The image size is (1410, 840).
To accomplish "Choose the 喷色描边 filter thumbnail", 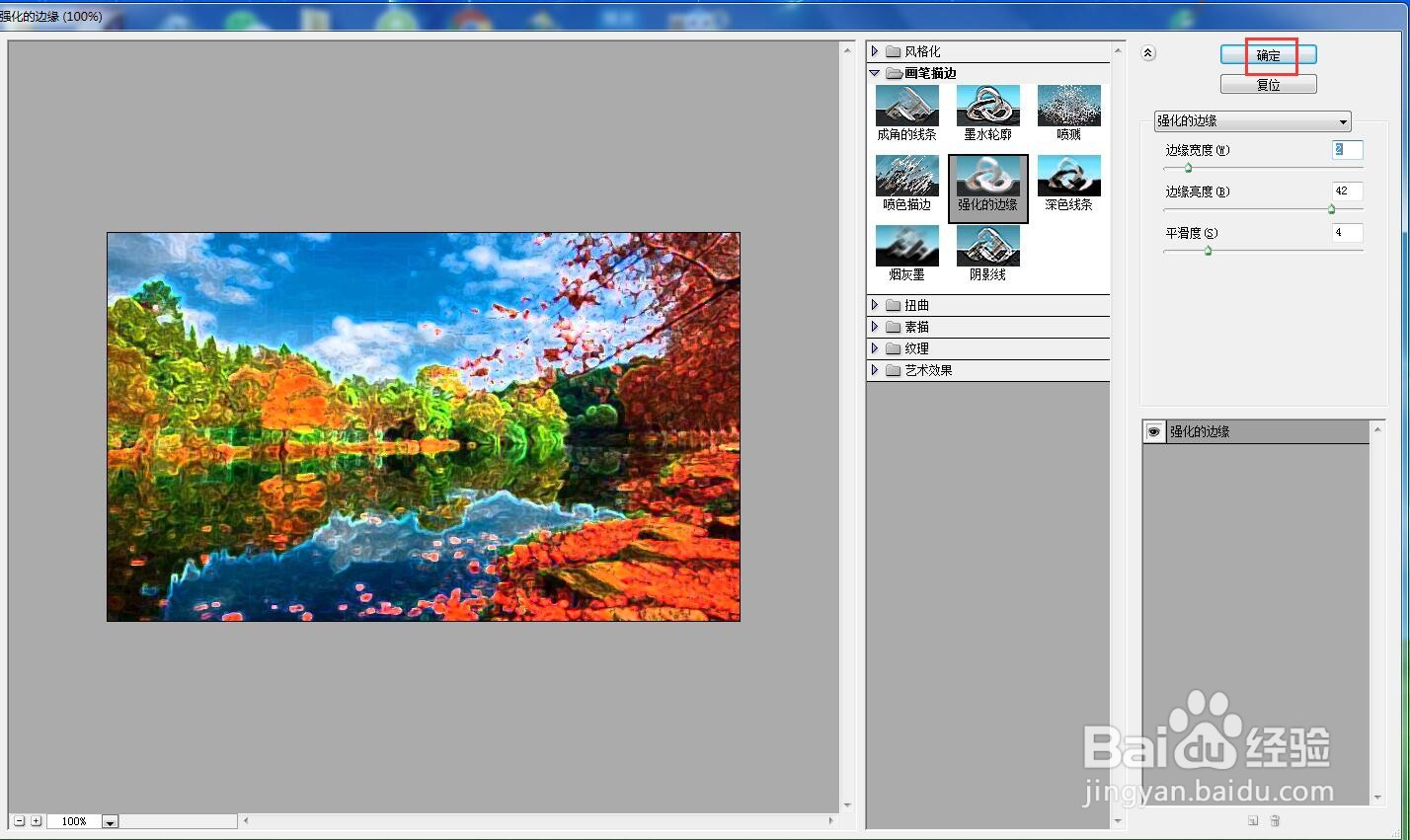I will [906, 184].
